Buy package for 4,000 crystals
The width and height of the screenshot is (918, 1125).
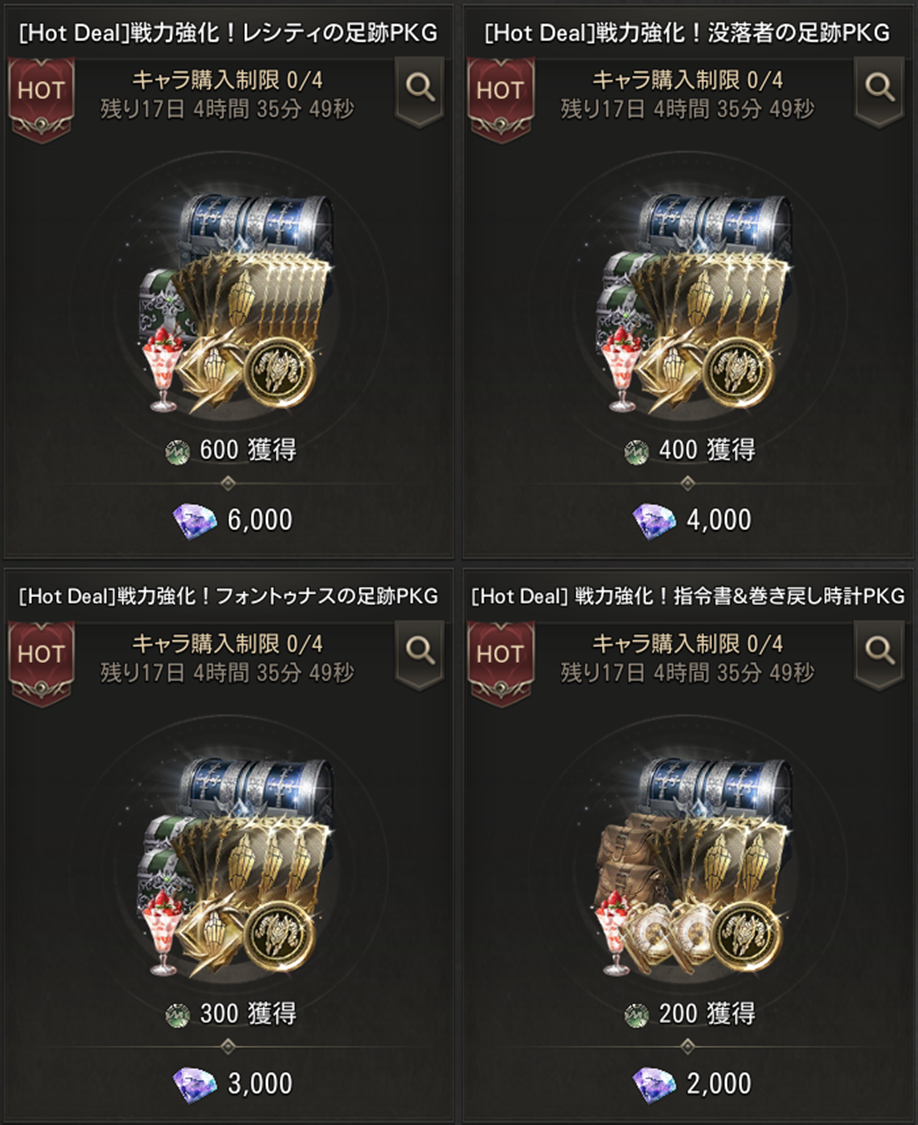coord(693,520)
